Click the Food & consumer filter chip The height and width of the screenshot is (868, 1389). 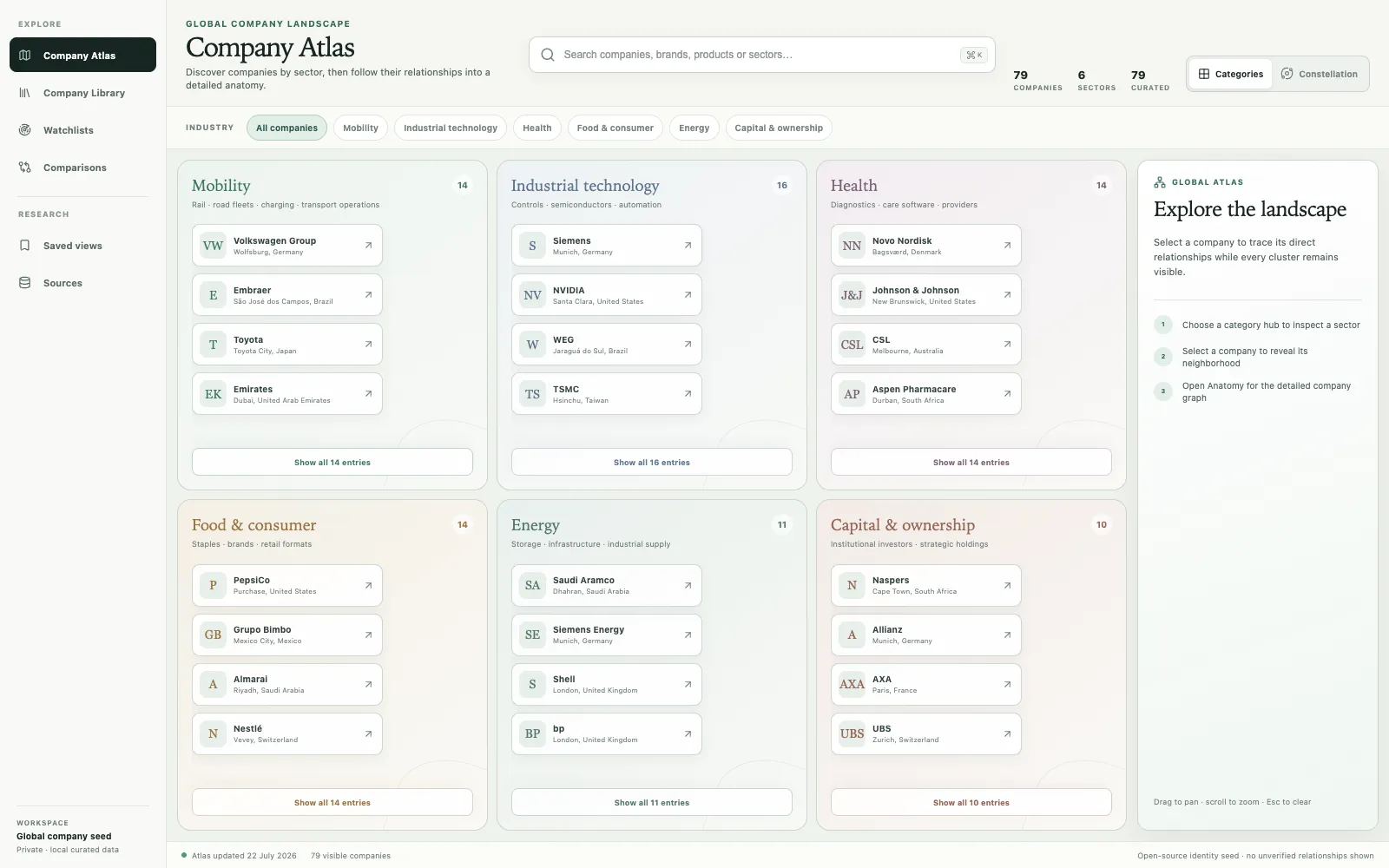tap(616, 128)
